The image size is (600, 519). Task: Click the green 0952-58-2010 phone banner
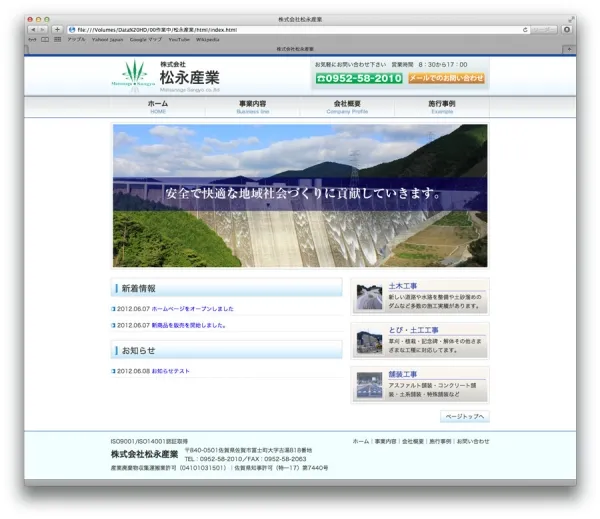359,78
